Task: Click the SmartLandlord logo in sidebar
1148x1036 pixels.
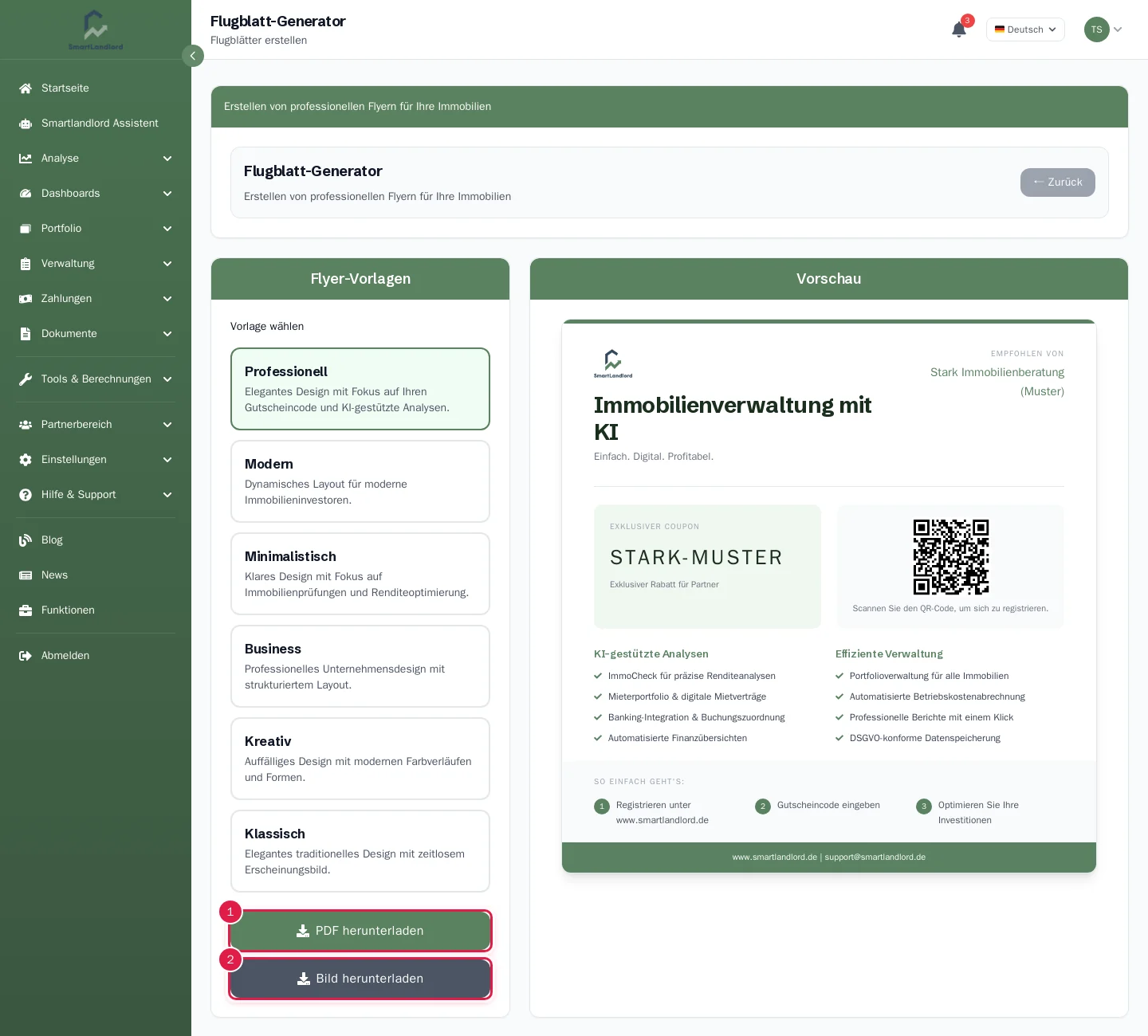Action: point(96,30)
